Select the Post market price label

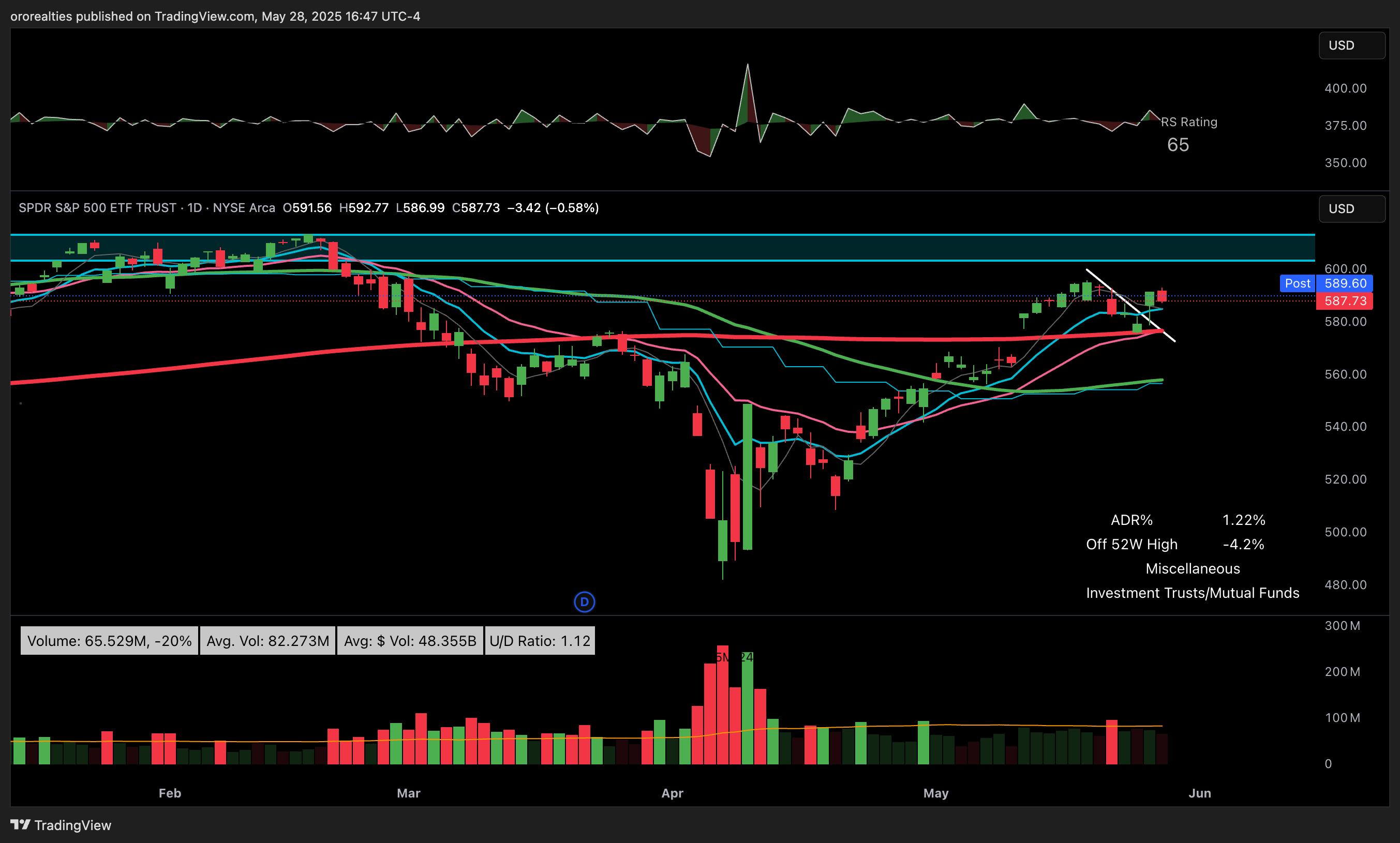pyautogui.click(x=1297, y=283)
